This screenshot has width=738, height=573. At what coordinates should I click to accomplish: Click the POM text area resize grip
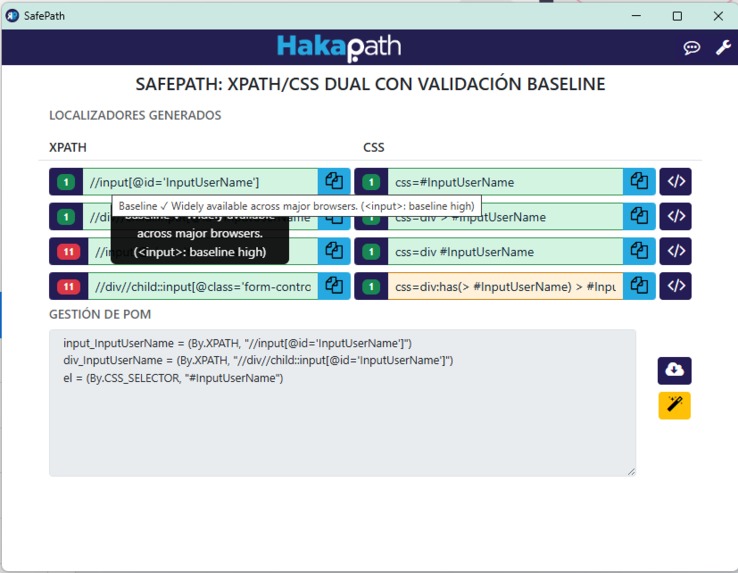631,472
